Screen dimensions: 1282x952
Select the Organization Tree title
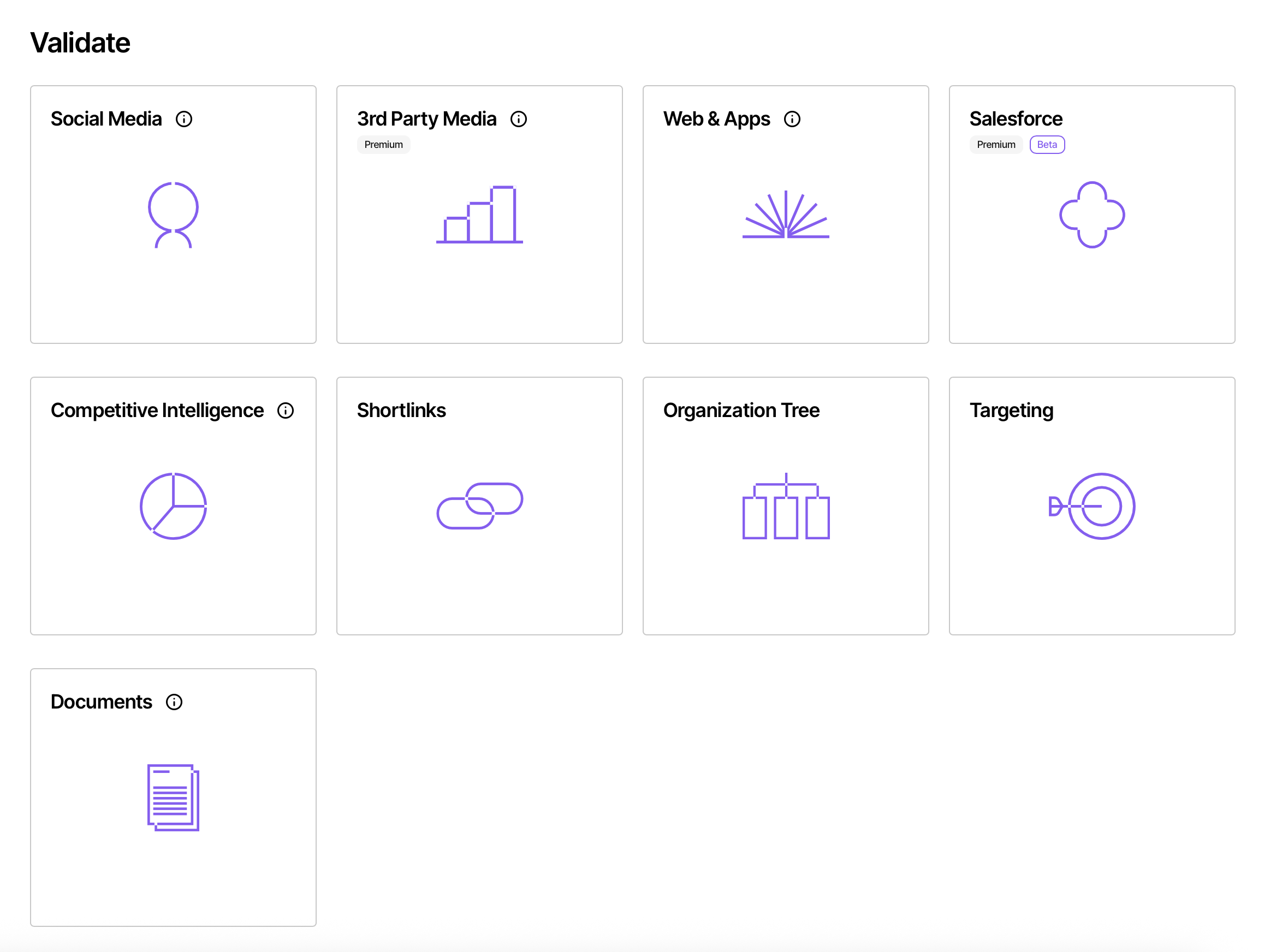tap(741, 410)
